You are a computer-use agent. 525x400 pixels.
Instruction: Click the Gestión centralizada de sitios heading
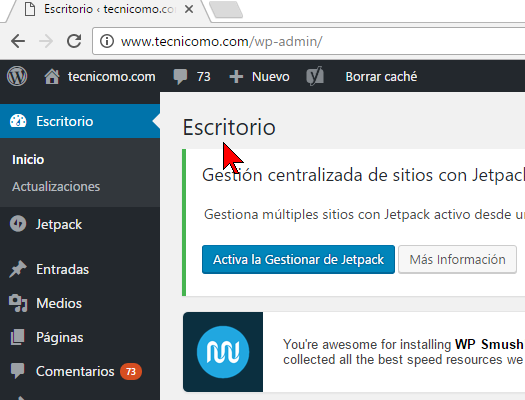(363, 175)
